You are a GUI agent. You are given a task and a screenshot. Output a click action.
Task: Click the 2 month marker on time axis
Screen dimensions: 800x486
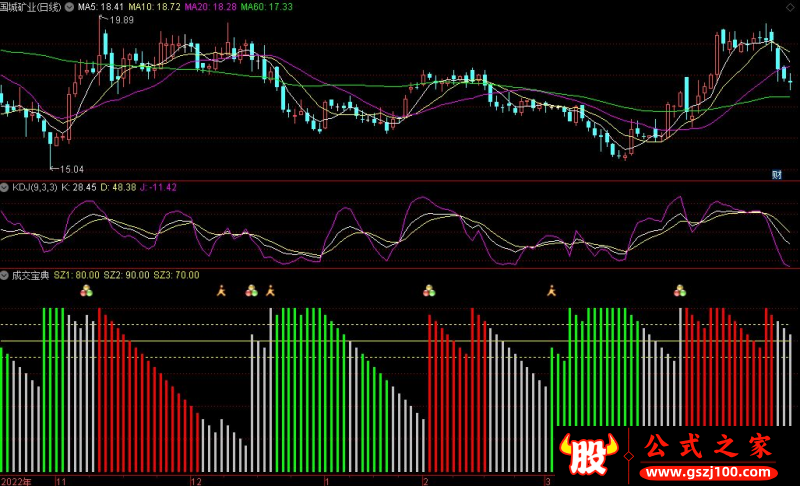click(x=426, y=481)
